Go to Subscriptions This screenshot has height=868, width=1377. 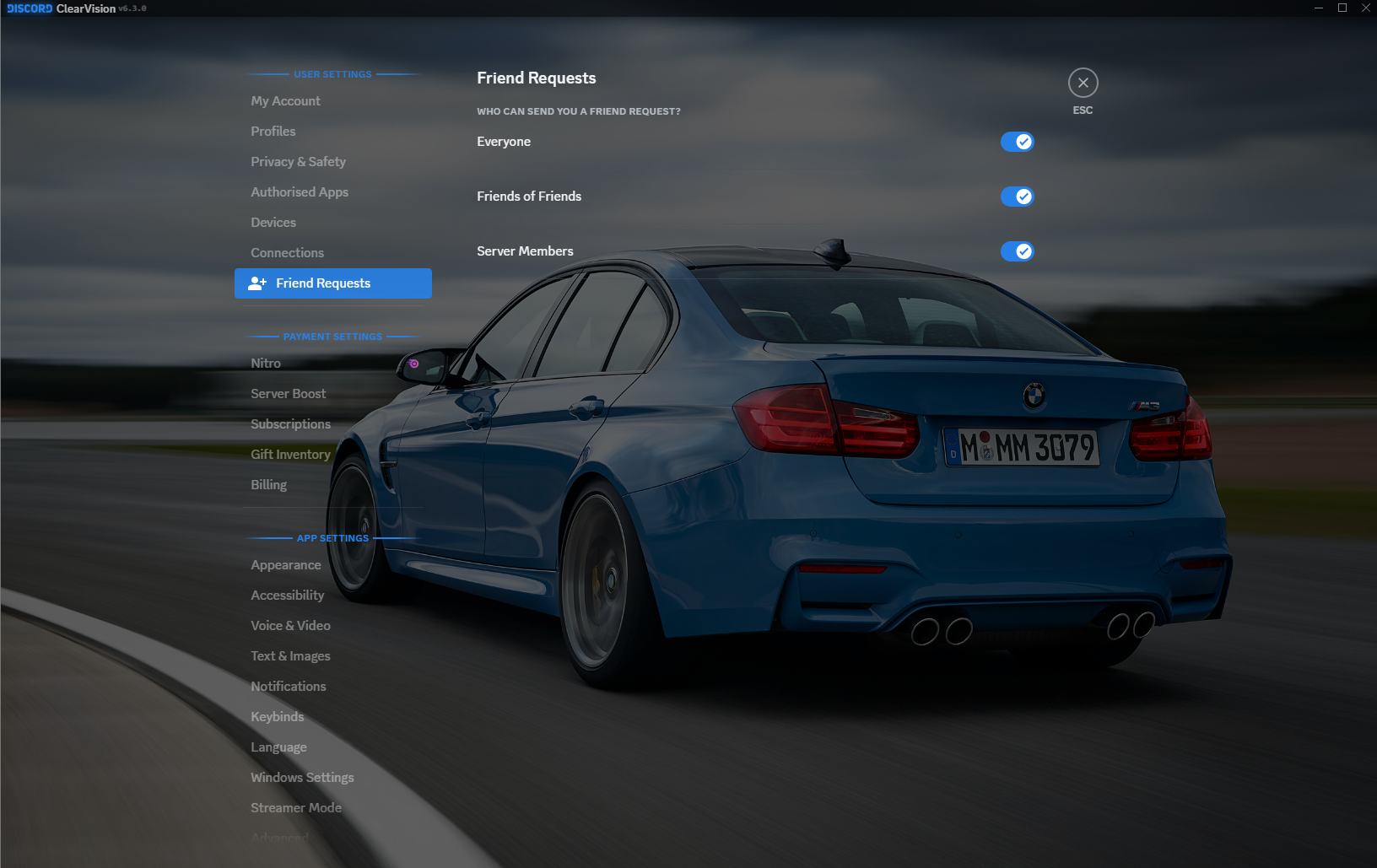pyautogui.click(x=333, y=424)
